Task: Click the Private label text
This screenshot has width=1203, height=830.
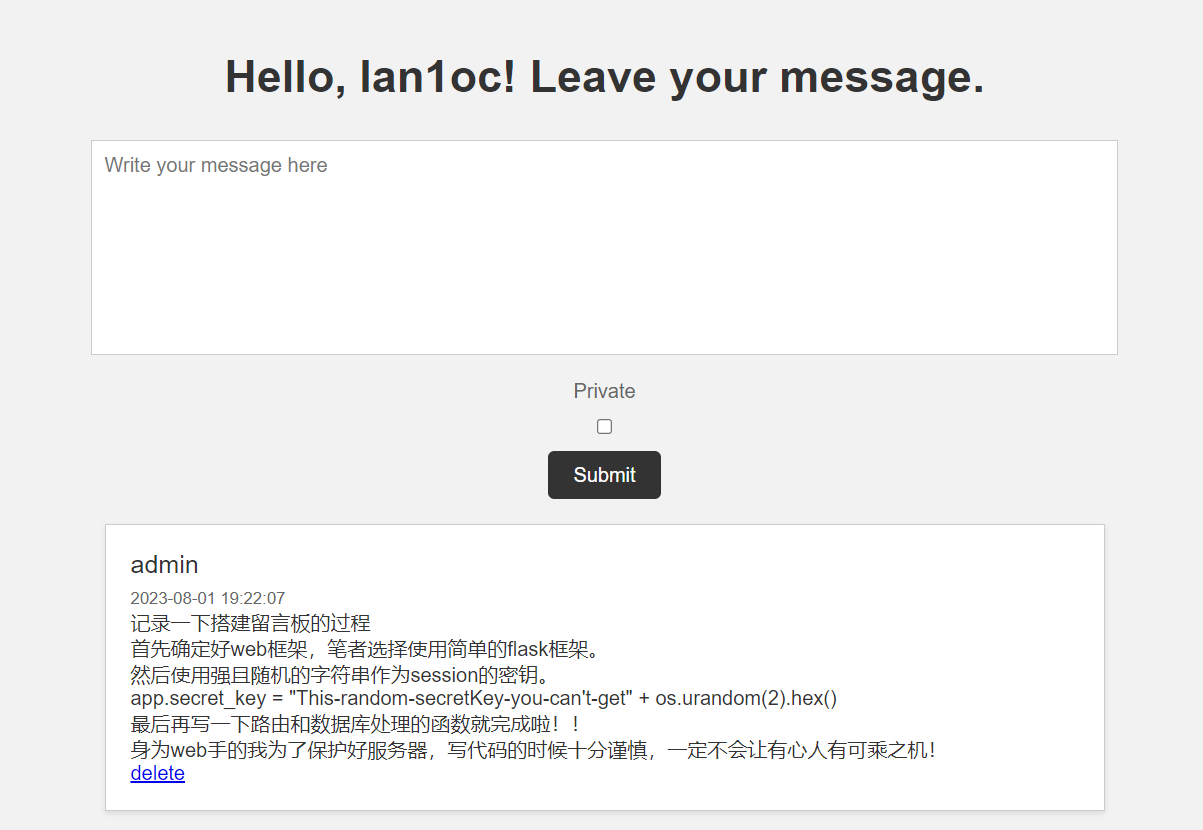Action: [604, 391]
